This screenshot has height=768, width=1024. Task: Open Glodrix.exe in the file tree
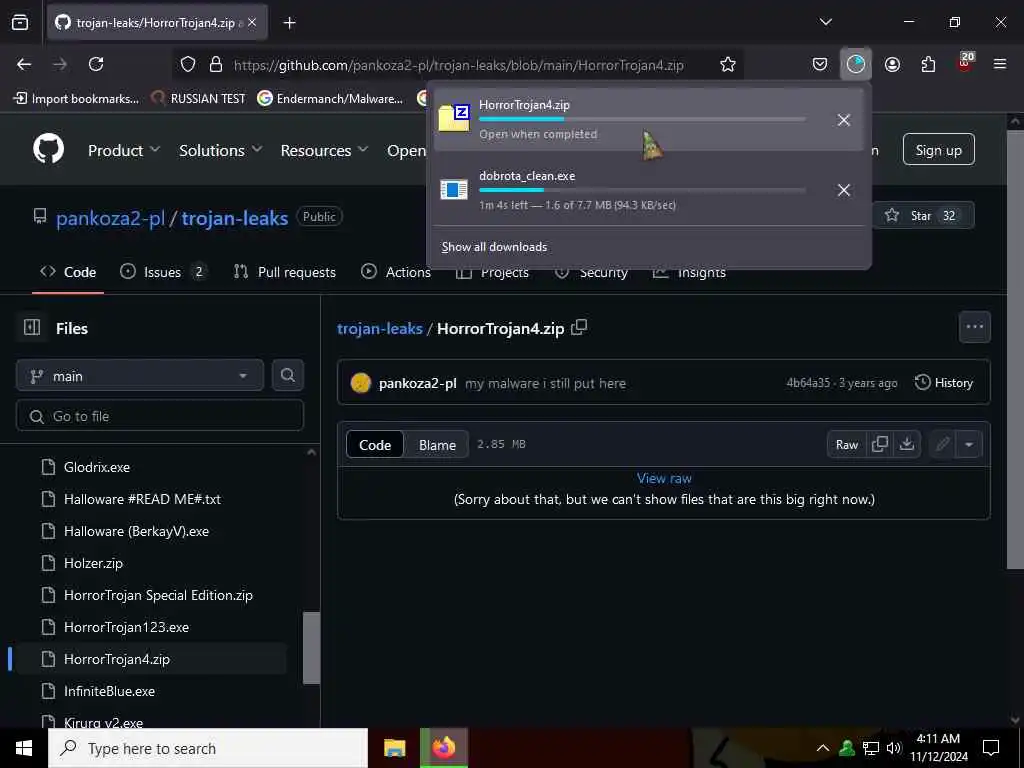pos(97,467)
